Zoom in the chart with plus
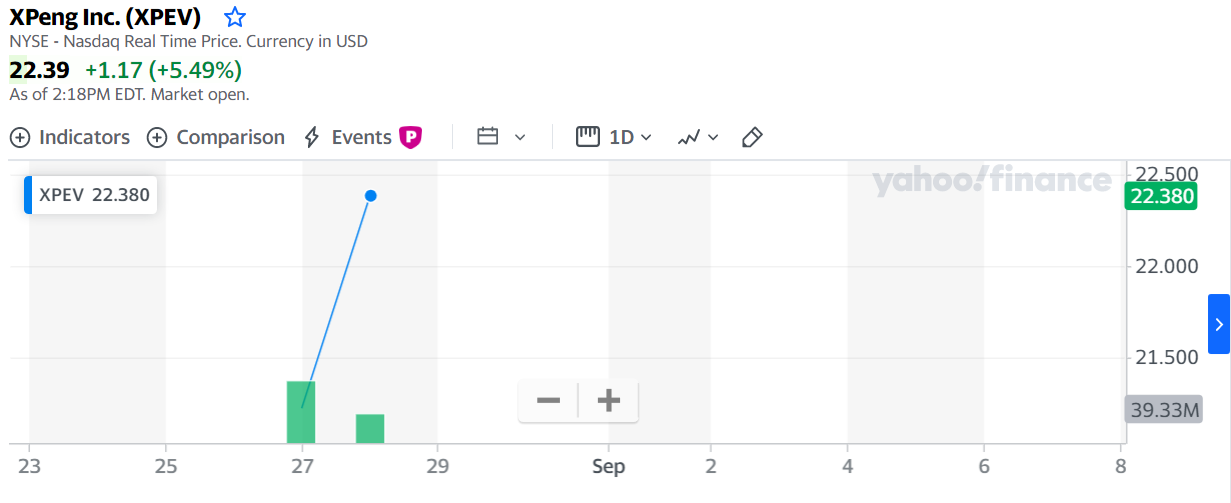1231x503 pixels. tap(609, 401)
